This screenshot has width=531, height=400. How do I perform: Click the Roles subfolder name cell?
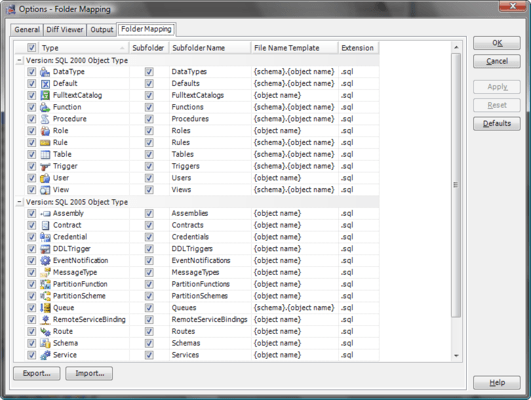pos(210,131)
